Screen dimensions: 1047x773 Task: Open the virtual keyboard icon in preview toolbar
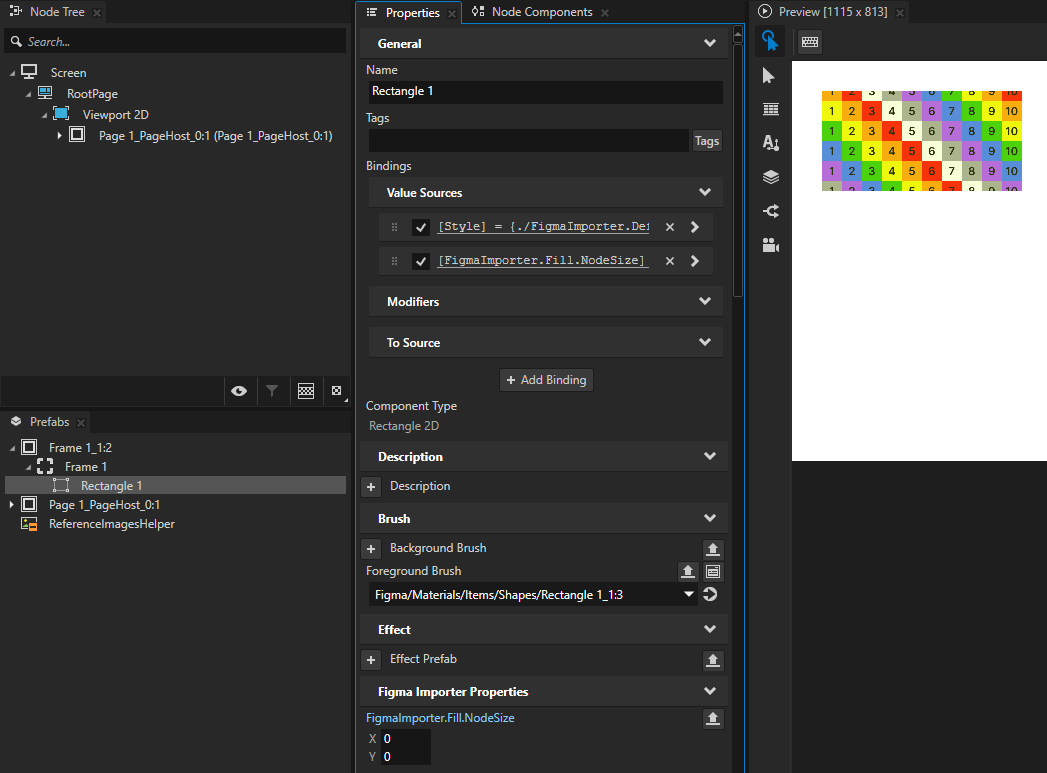point(808,41)
